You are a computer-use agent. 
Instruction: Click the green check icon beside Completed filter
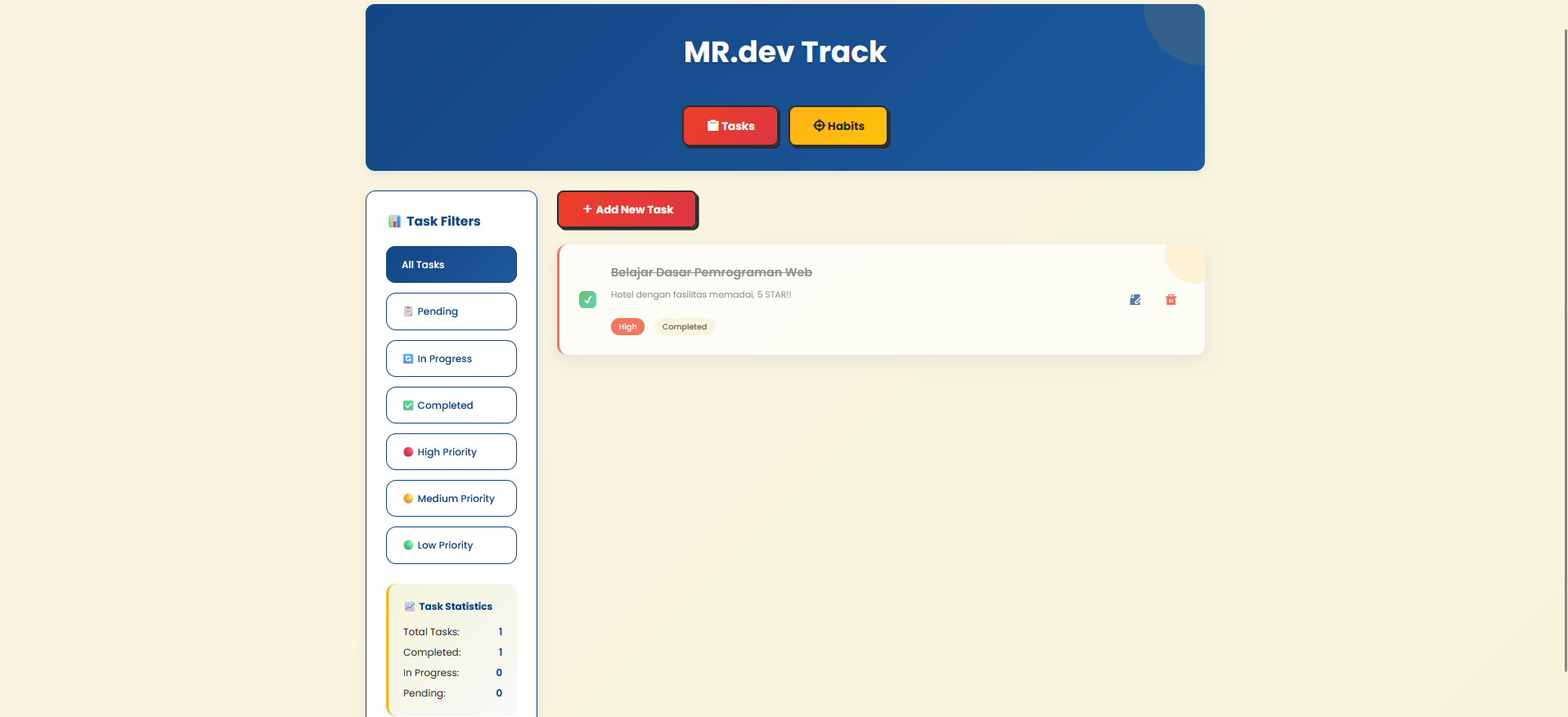coord(408,406)
